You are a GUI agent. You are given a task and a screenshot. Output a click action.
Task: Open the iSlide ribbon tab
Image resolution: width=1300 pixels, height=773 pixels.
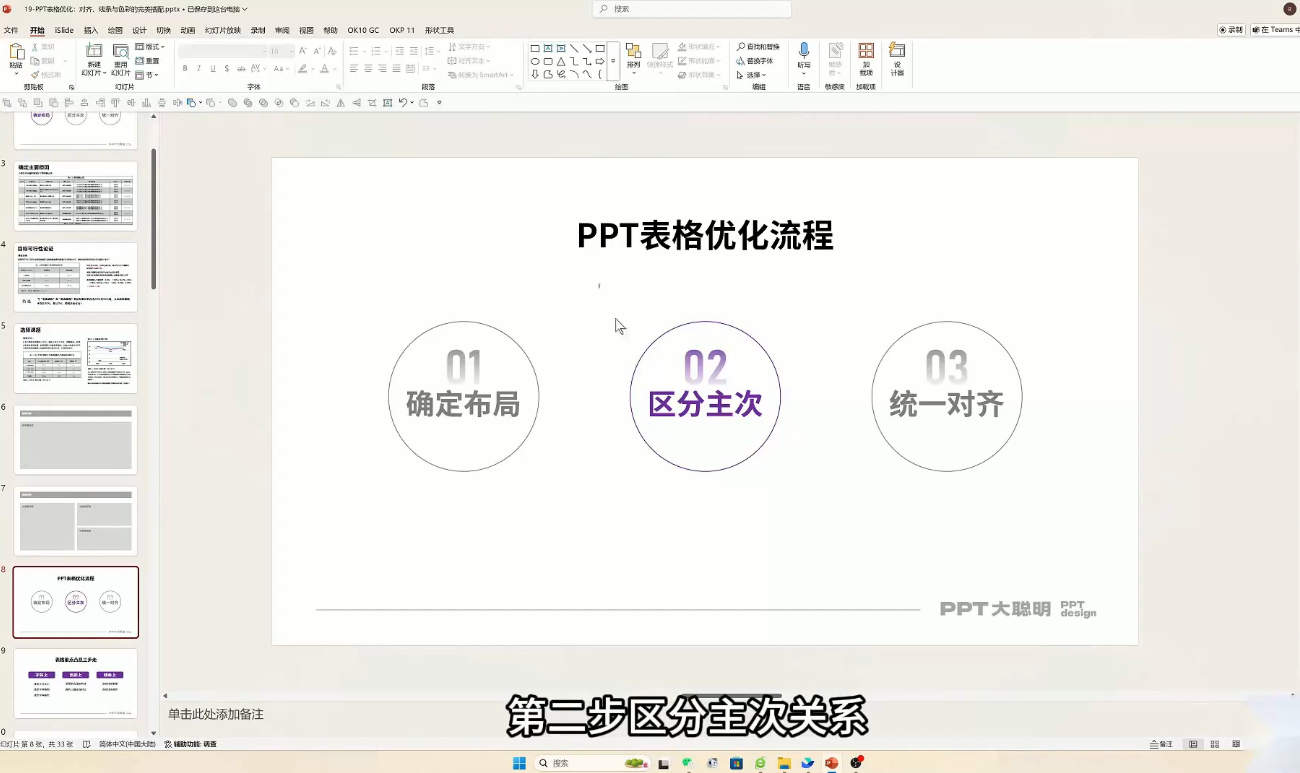pyautogui.click(x=64, y=30)
